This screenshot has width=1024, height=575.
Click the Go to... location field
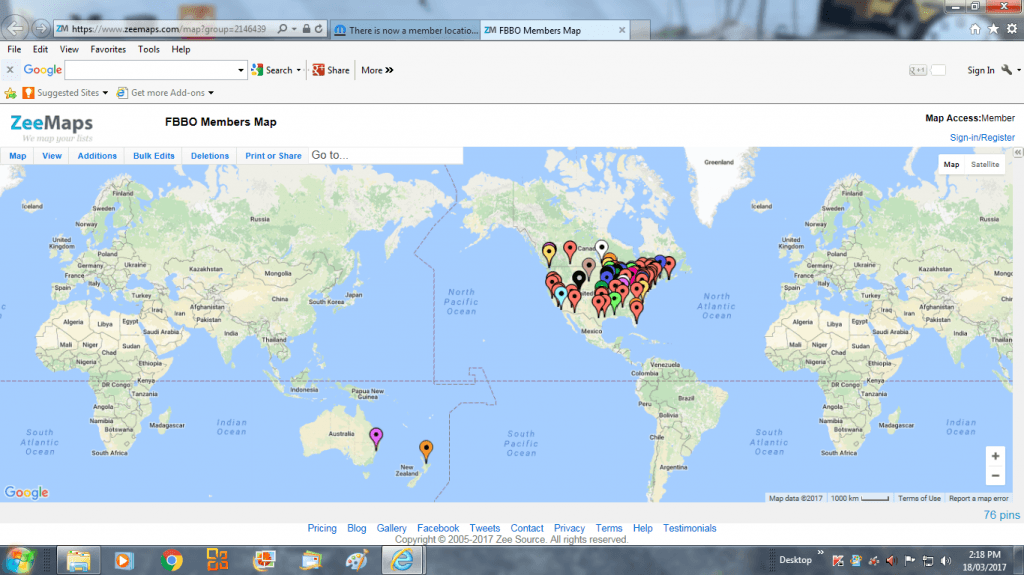coord(385,155)
